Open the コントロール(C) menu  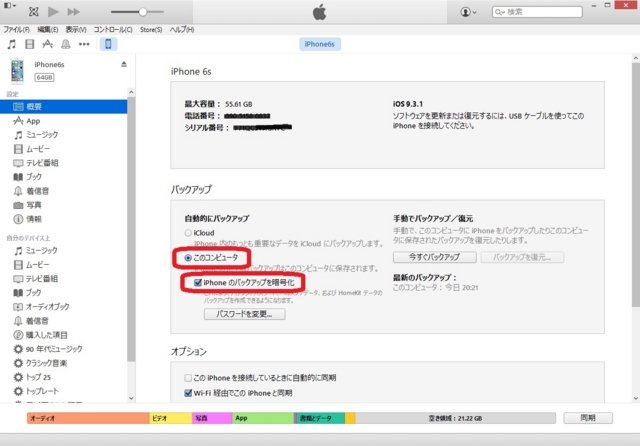113,29
